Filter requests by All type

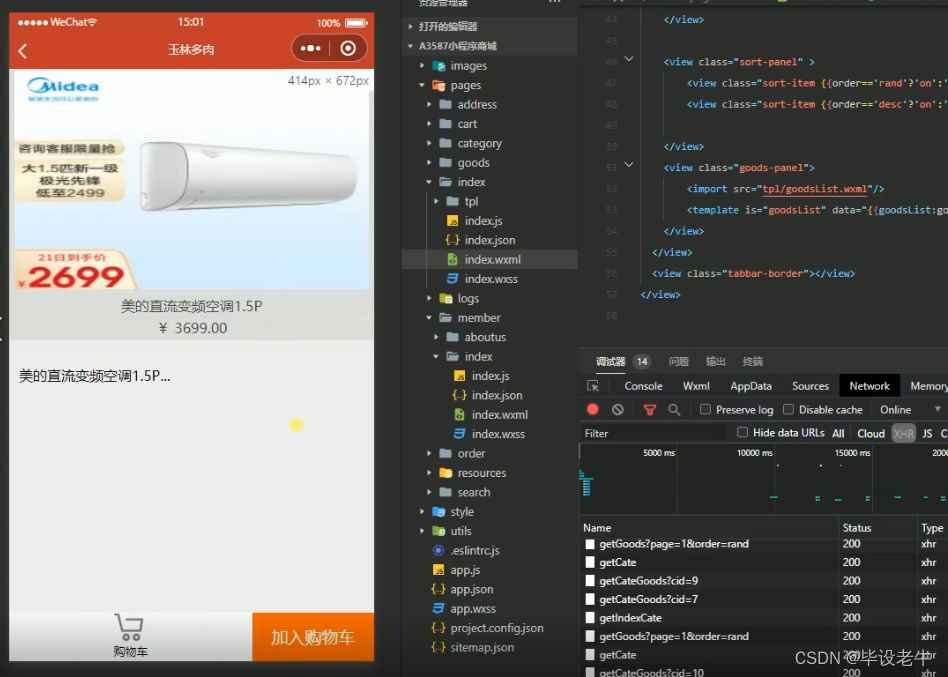click(838, 433)
